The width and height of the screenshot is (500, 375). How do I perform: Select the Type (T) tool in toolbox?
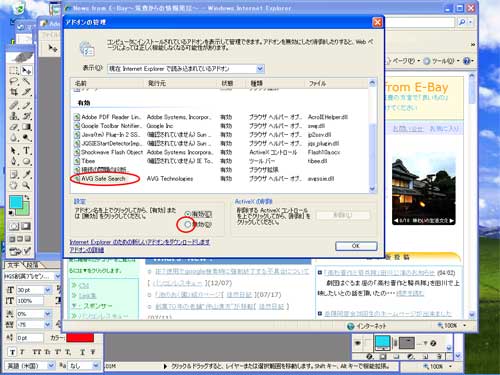pyautogui.click(x=26, y=151)
